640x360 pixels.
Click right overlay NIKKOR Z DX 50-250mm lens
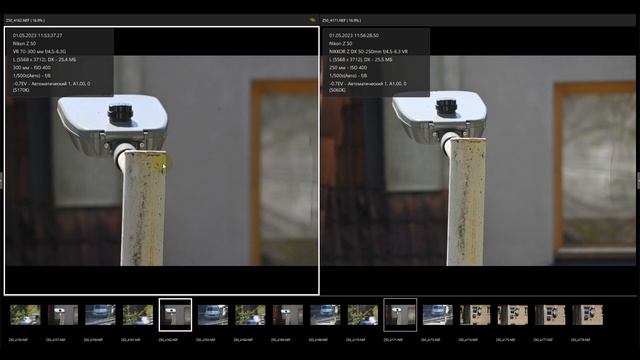(x=369, y=51)
